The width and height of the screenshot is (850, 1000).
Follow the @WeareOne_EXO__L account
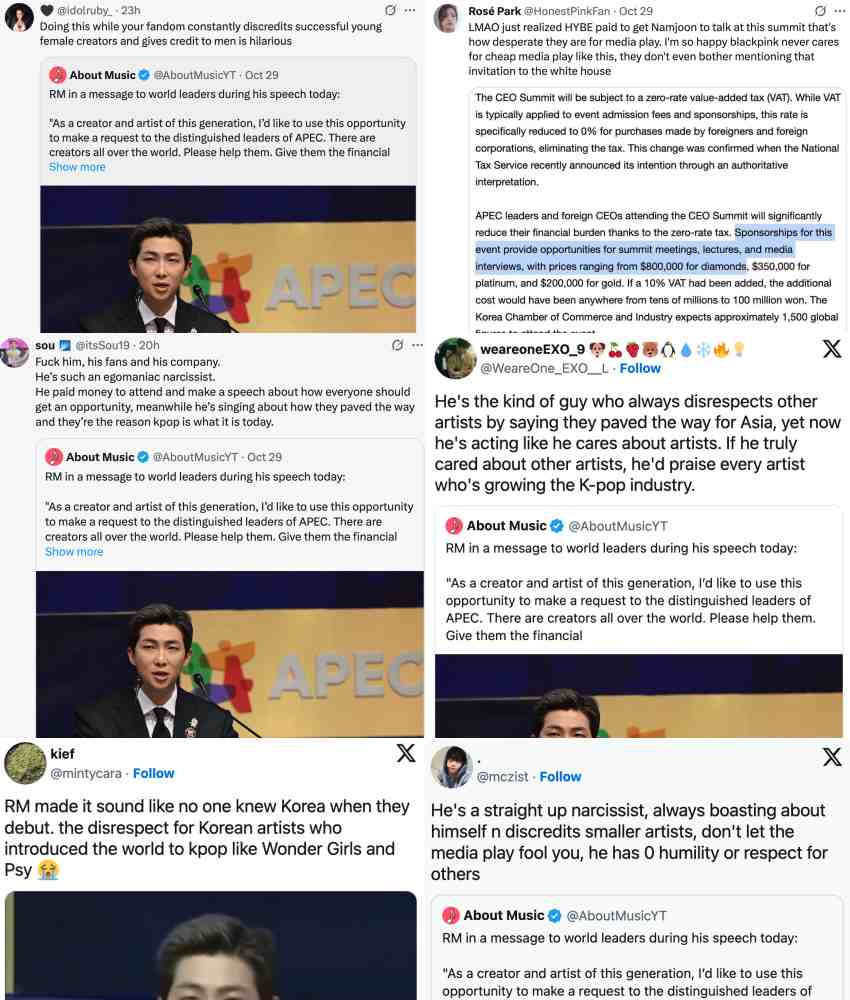[640, 369]
